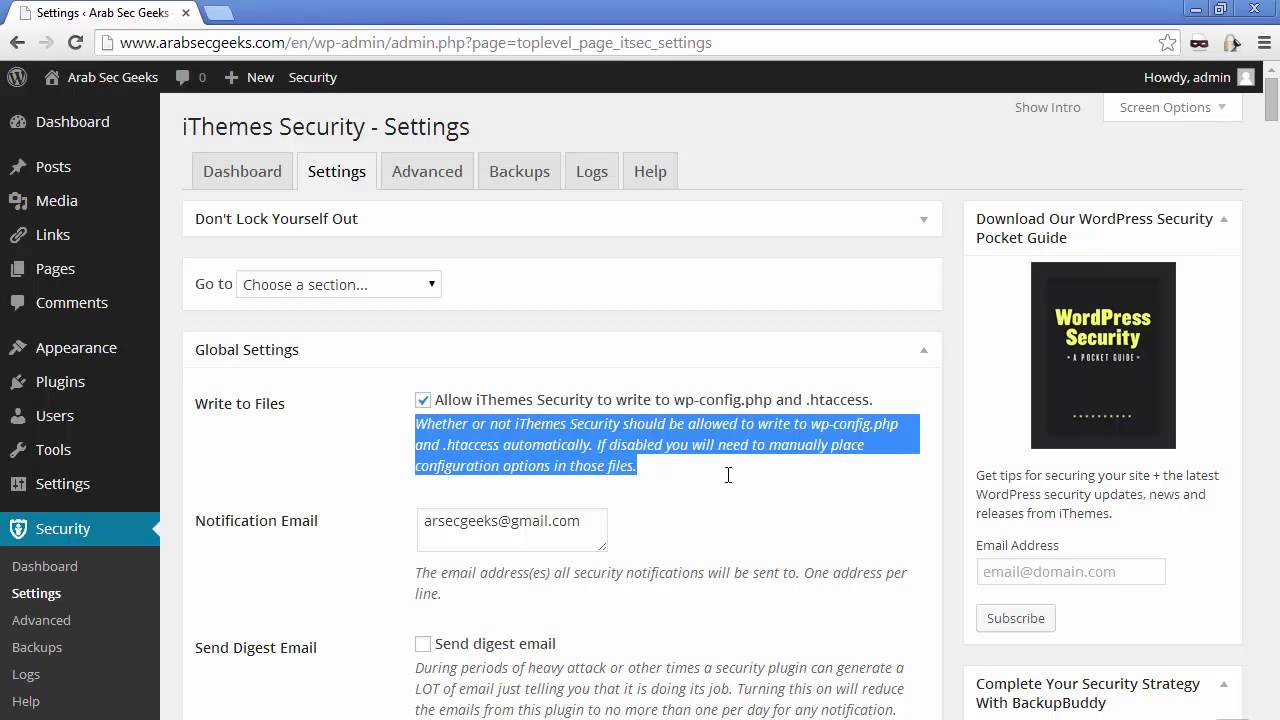Click the plus icon beside New
The image size is (1280, 720).
(x=231, y=77)
